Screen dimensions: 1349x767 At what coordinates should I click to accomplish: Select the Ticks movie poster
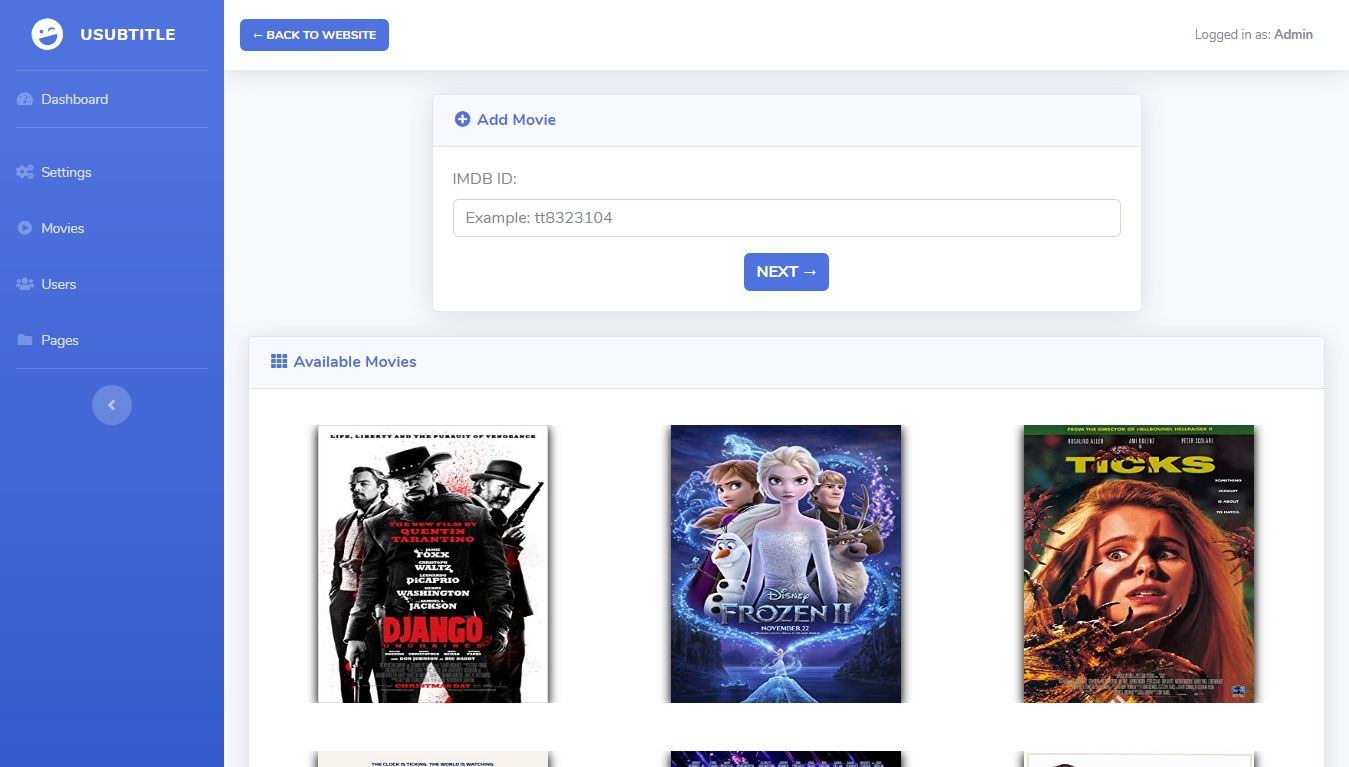(x=1139, y=564)
